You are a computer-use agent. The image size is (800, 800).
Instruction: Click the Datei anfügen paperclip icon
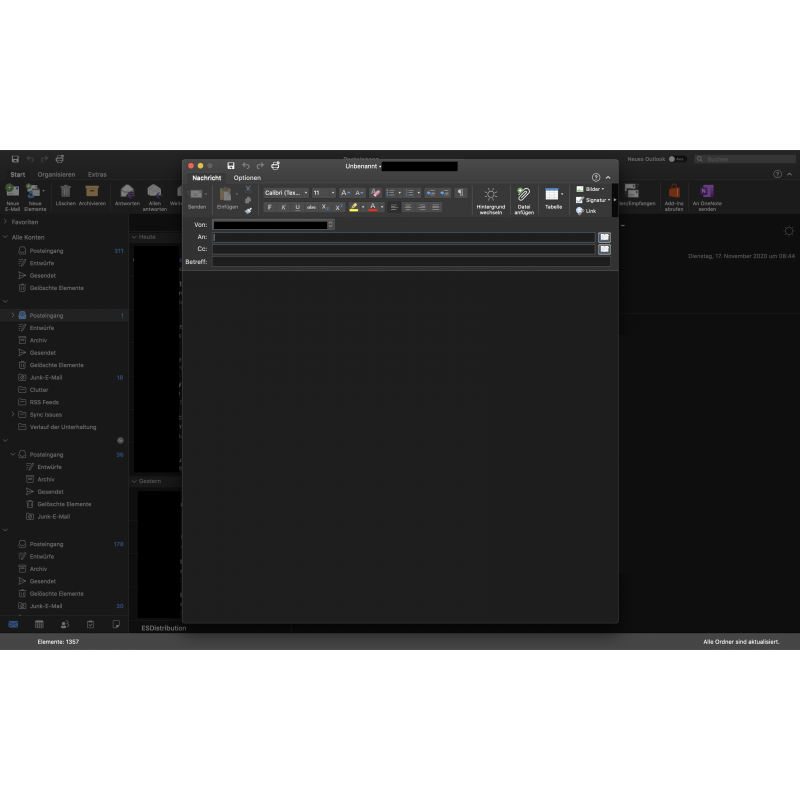523,194
